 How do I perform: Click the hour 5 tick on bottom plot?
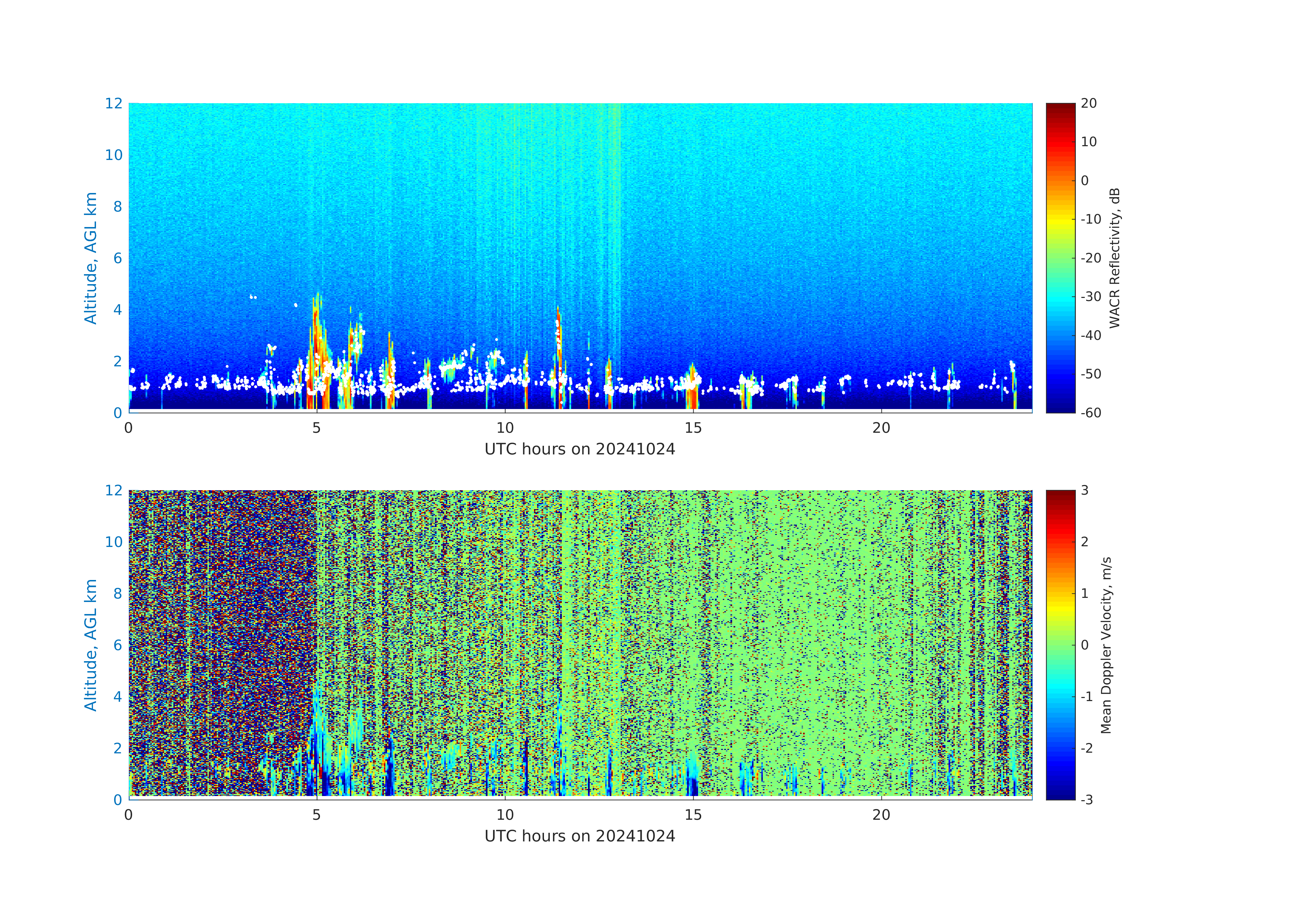click(x=317, y=815)
